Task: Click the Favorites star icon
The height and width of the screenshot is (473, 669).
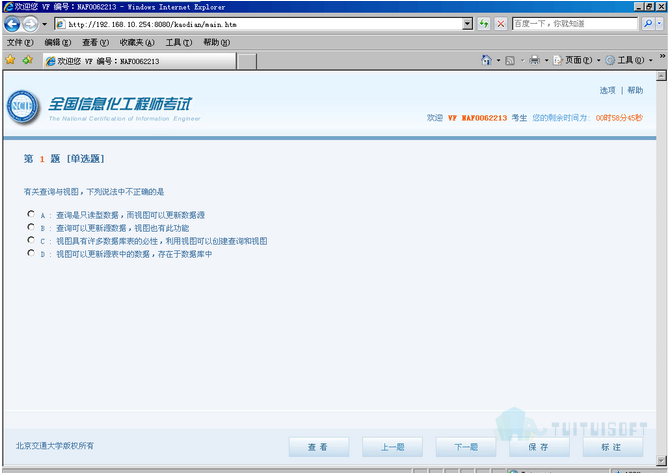Action: [x=10, y=60]
